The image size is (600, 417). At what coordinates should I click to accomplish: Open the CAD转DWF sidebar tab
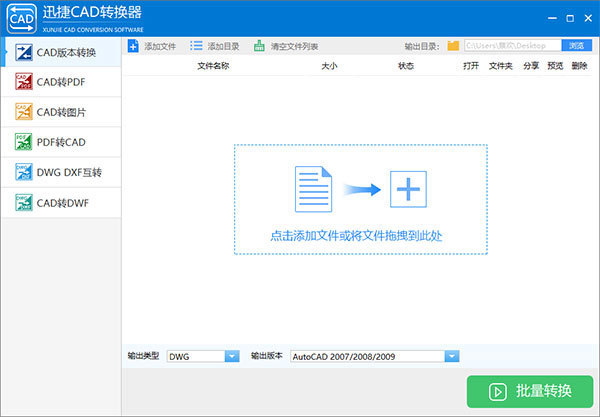click(61, 203)
